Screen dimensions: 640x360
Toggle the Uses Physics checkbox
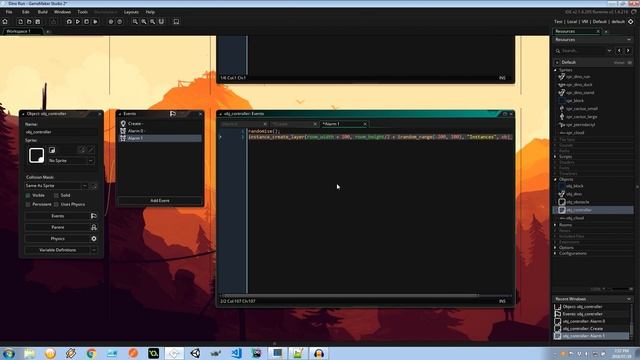[x=56, y=204]
